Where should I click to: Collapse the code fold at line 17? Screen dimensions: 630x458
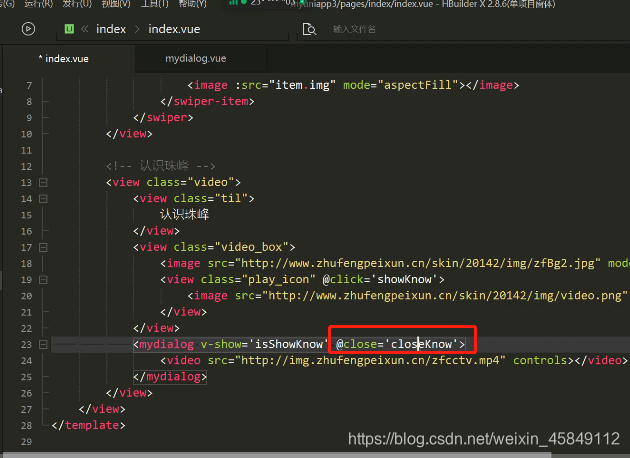(43, 247)
